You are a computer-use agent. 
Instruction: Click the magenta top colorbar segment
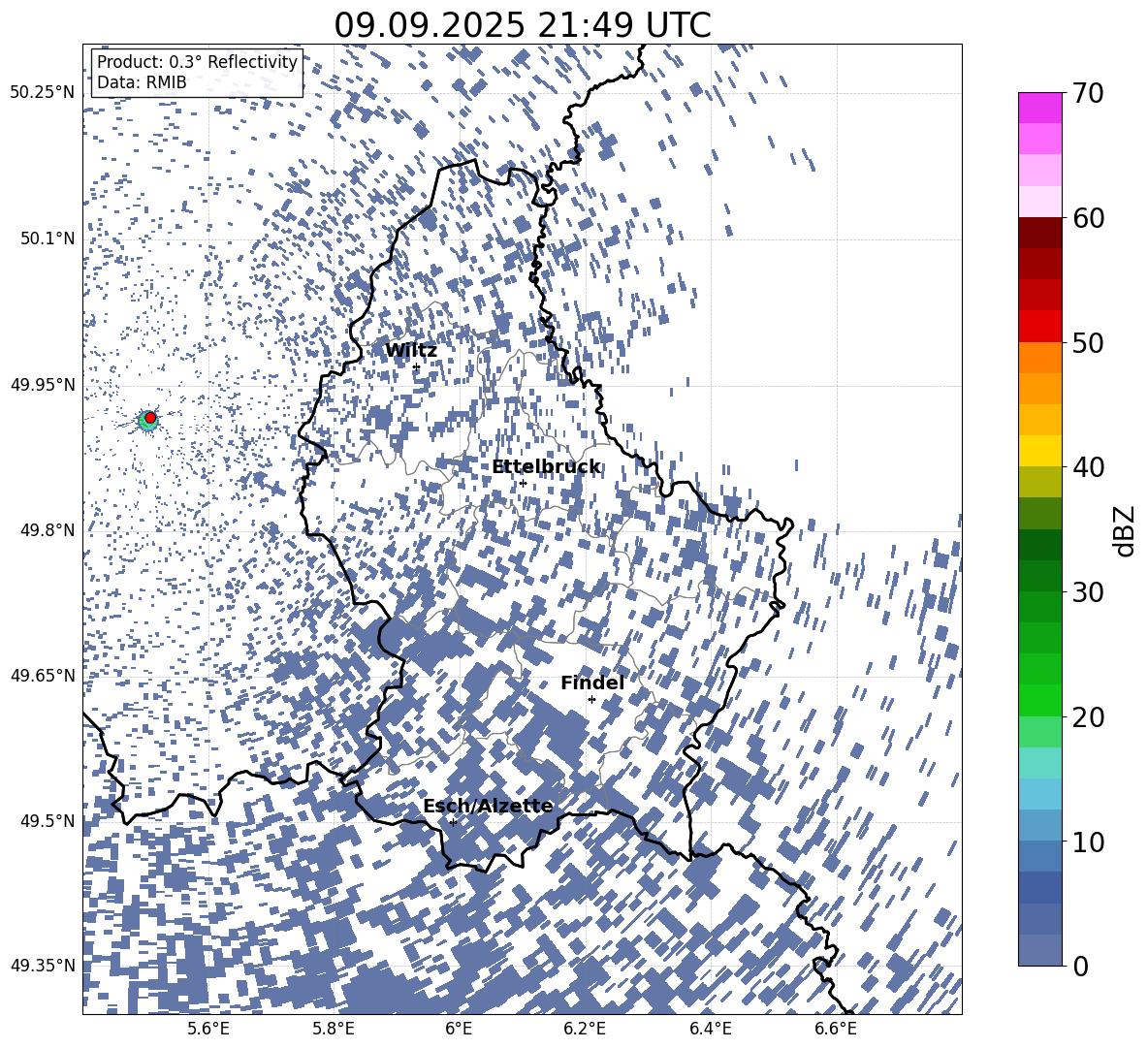click(x=1040, y=109)
